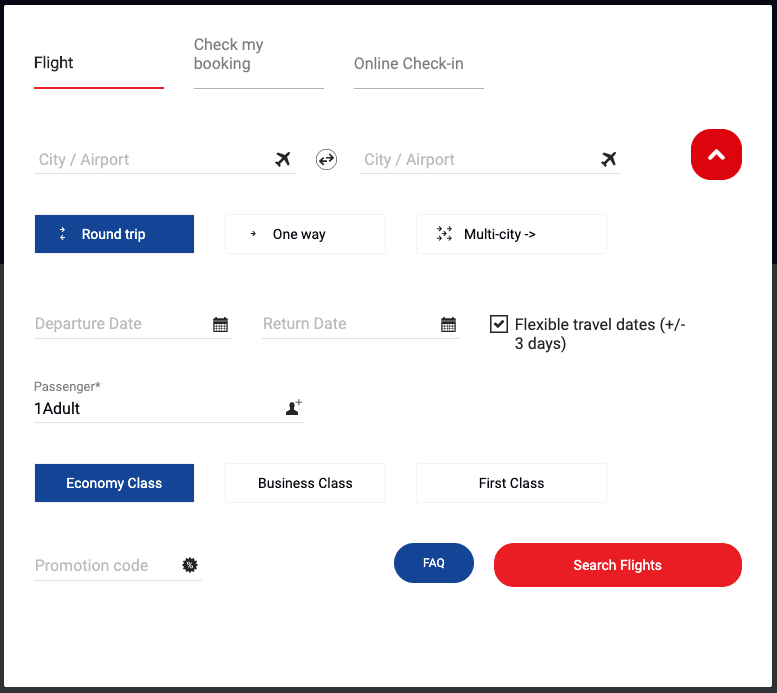The image size is (777, 693).
Task: Click the Multi-city route icon
Action: pos(444,234)
